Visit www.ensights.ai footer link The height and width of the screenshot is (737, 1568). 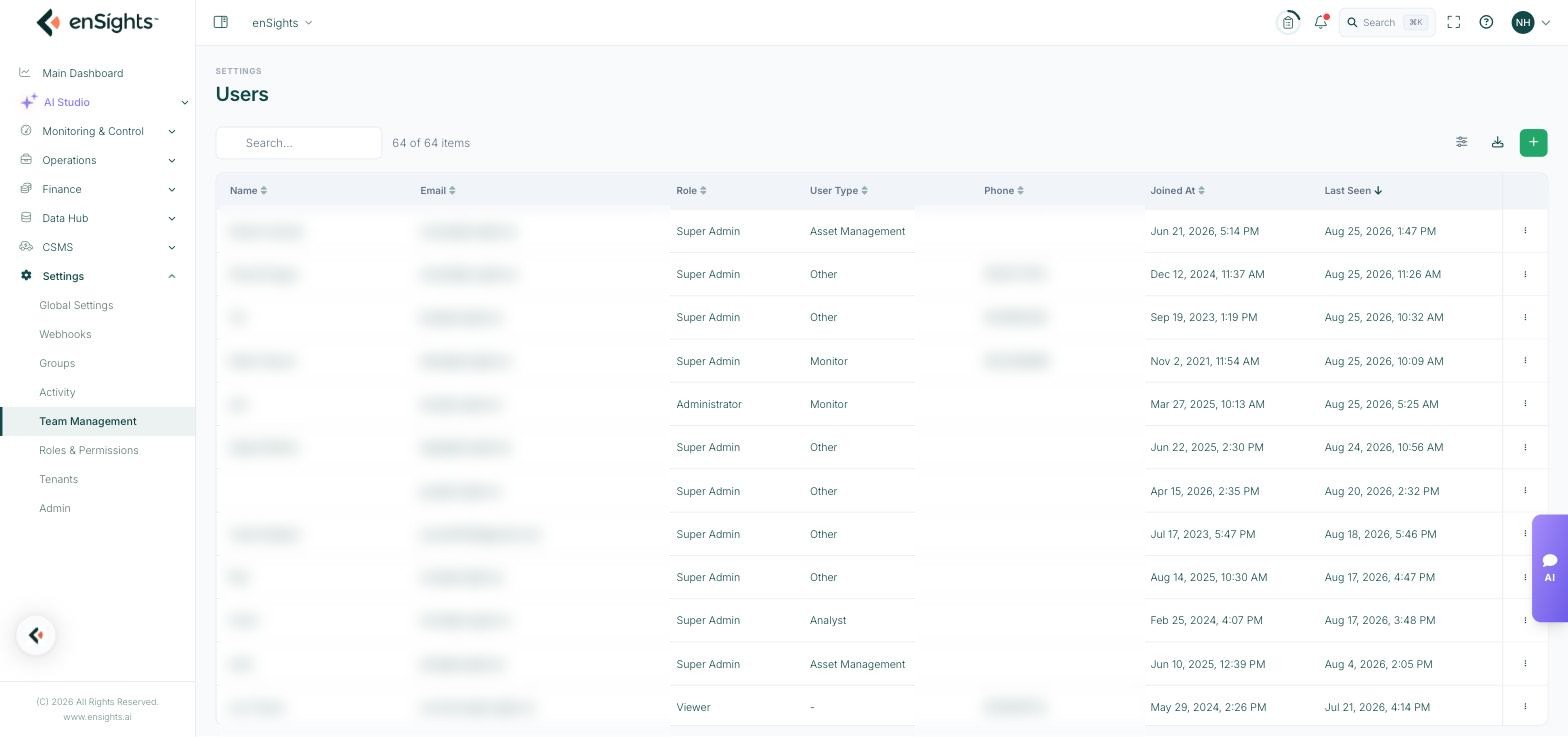(97, 717)
